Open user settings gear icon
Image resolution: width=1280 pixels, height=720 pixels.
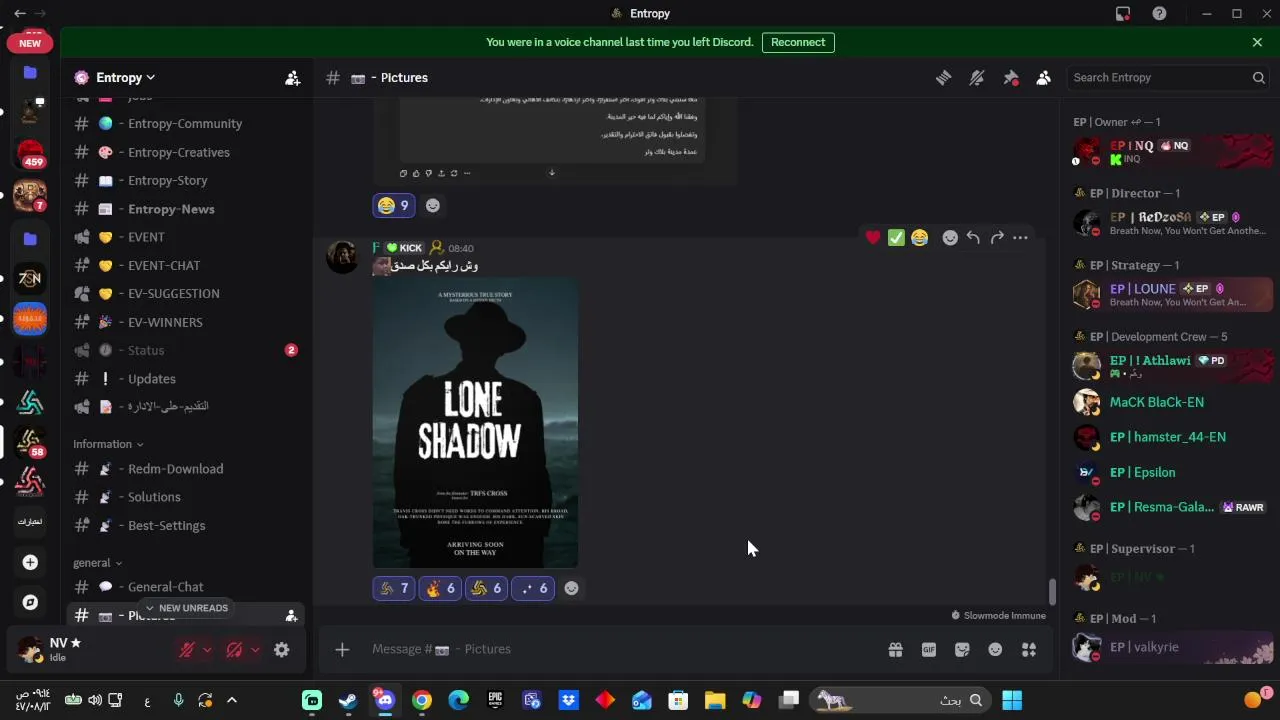pyautogui.click(x=282, y=650)
